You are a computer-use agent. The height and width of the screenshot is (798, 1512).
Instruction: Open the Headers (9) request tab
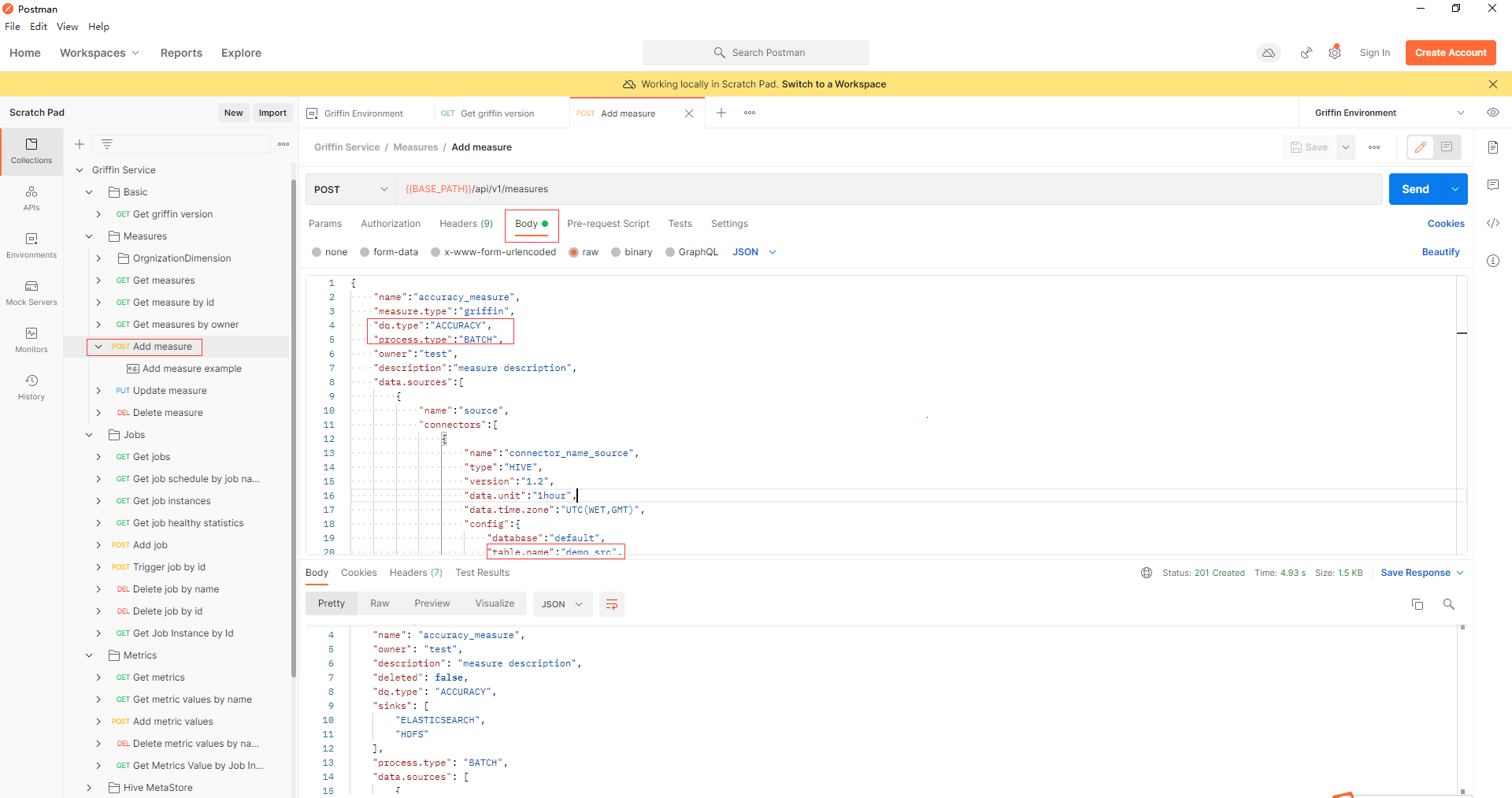(x=466, y=224)
